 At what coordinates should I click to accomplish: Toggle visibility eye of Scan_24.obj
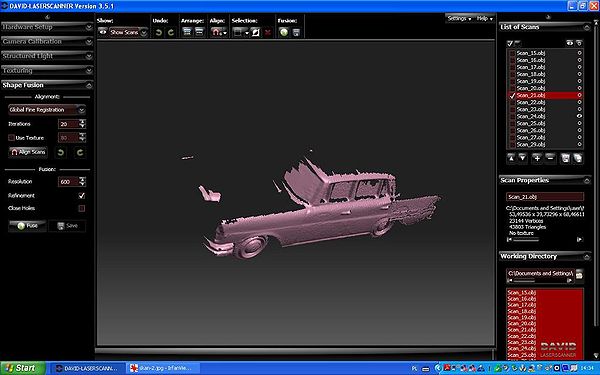[x=579, y=116]
